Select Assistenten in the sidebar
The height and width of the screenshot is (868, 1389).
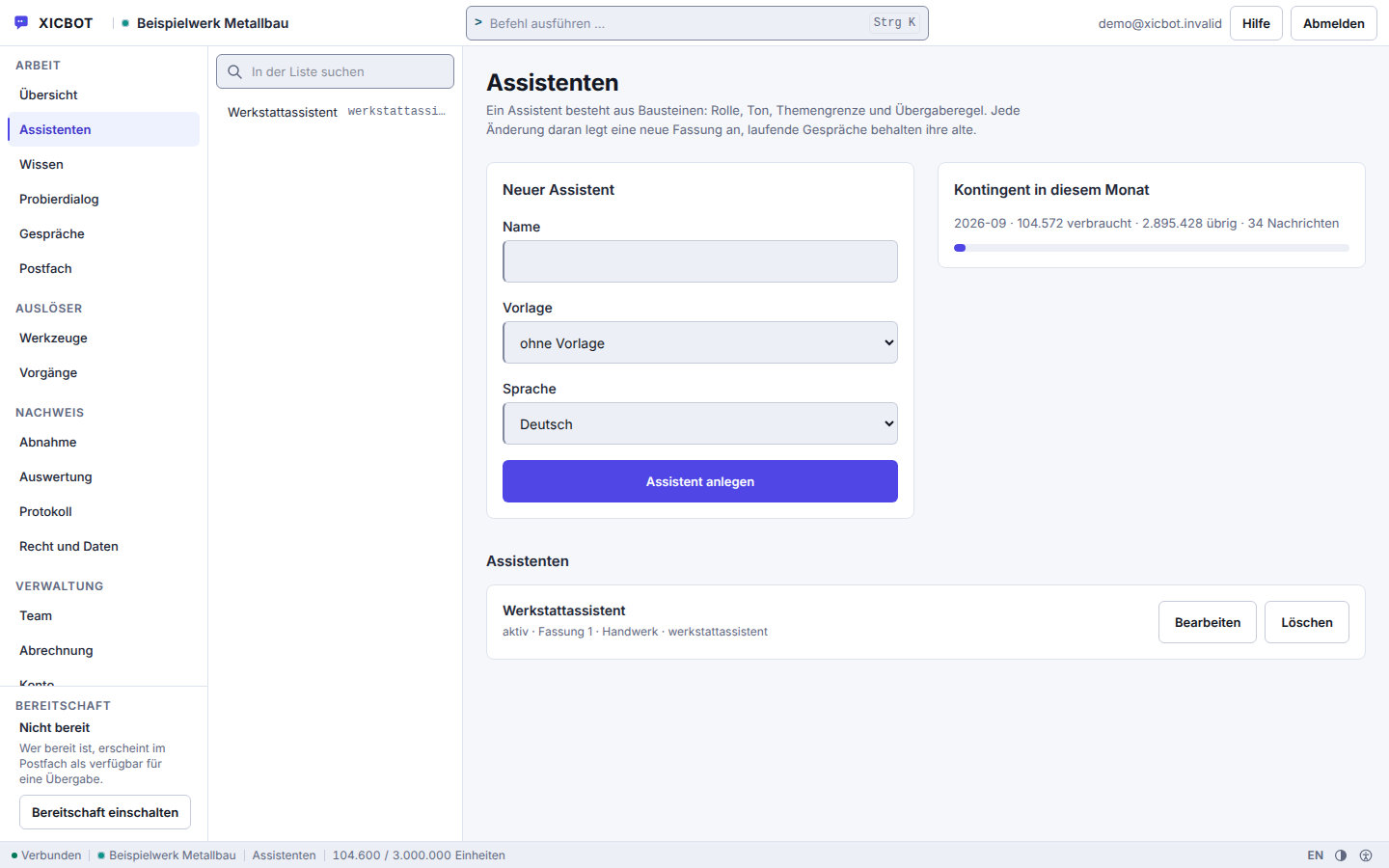[103, 129]
